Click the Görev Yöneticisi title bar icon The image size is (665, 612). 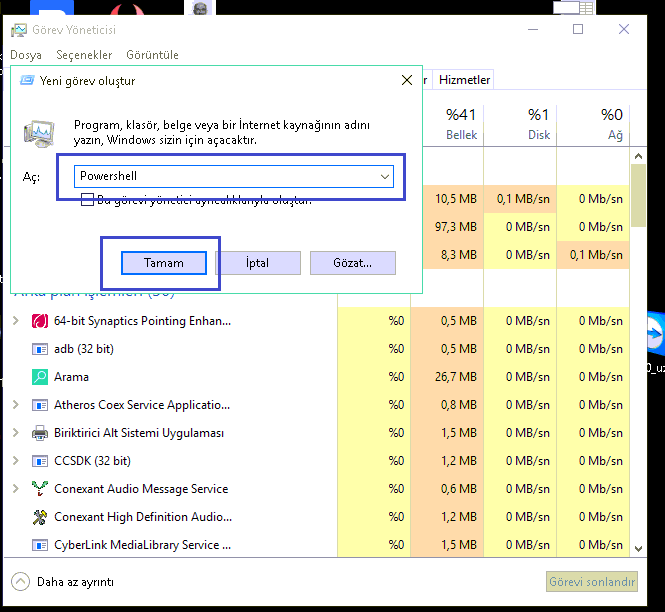pos(19,30)
